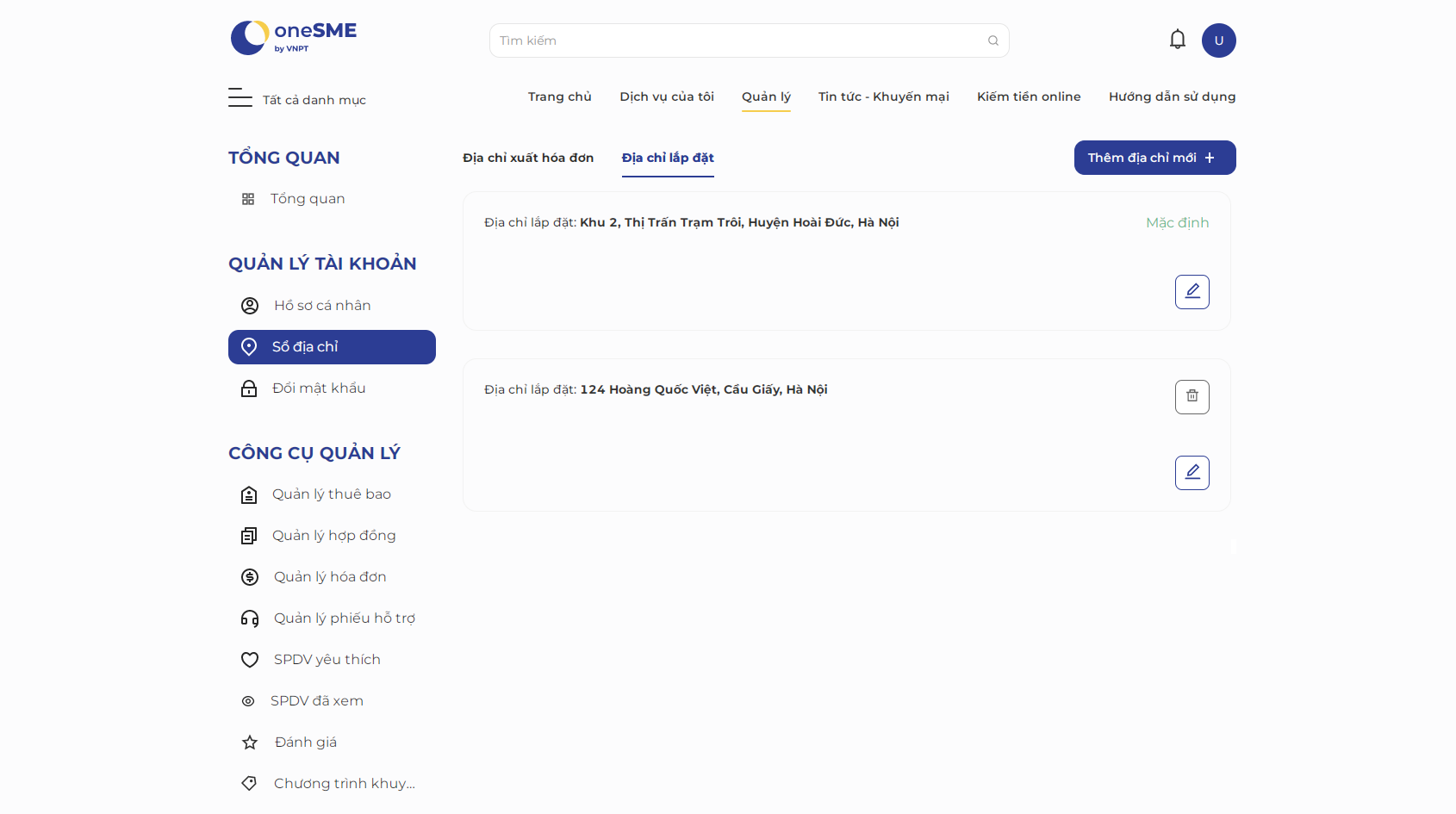Open Quản lý thuê bao
1456x814 pixels.
tap(332, 494)
